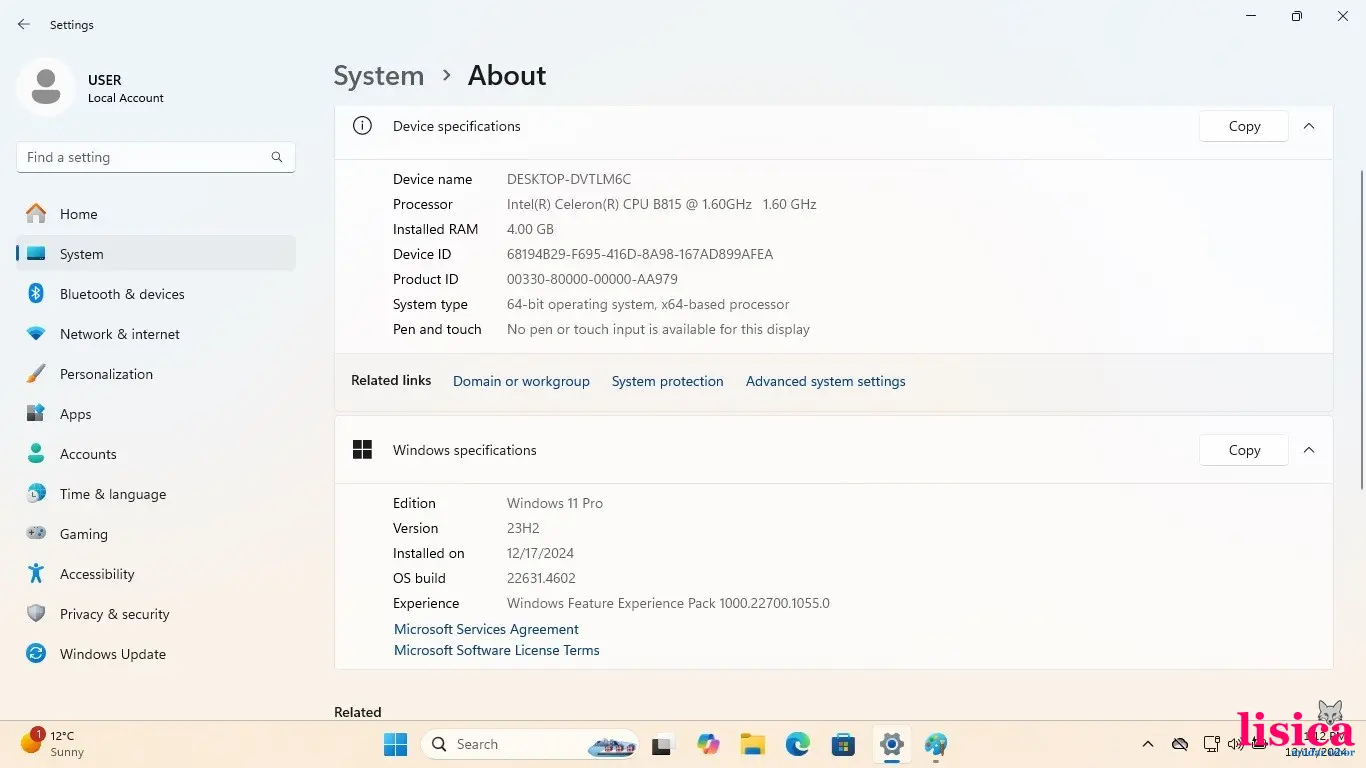Click the back arrow in Settings
This screenshot has height=768, width=1366.
24,25
